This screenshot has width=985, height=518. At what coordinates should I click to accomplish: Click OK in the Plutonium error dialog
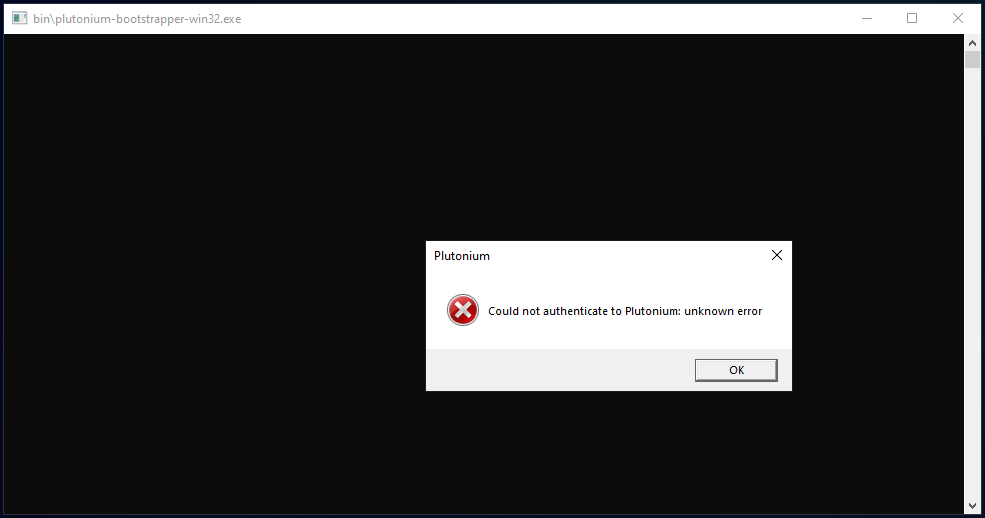click(736, 370)
